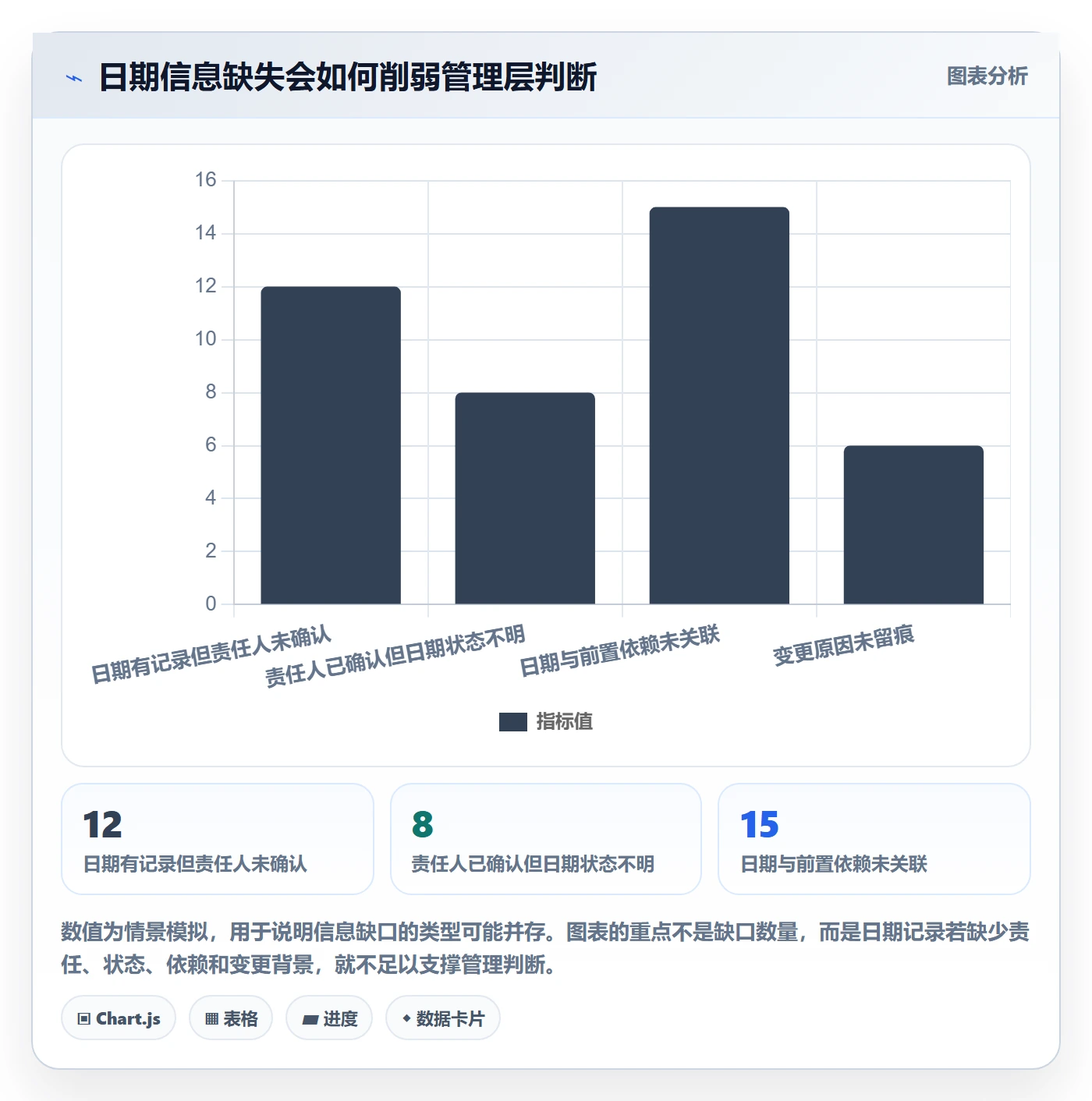
Task: Click the tallest bar 日期与前置依赖未关联
Action: click(719, 405)
